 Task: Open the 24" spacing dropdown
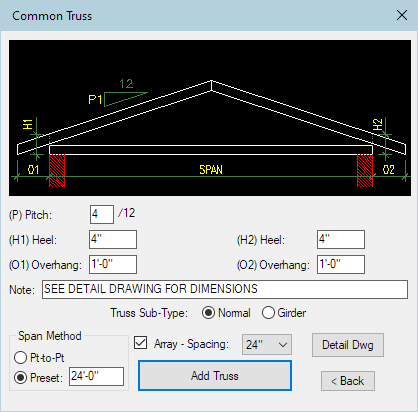[x=267, y=345]
